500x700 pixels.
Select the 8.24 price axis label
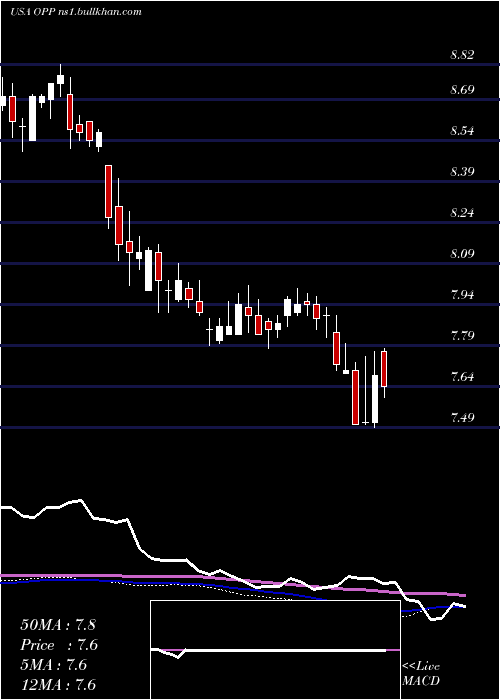[x=462, y=213]
